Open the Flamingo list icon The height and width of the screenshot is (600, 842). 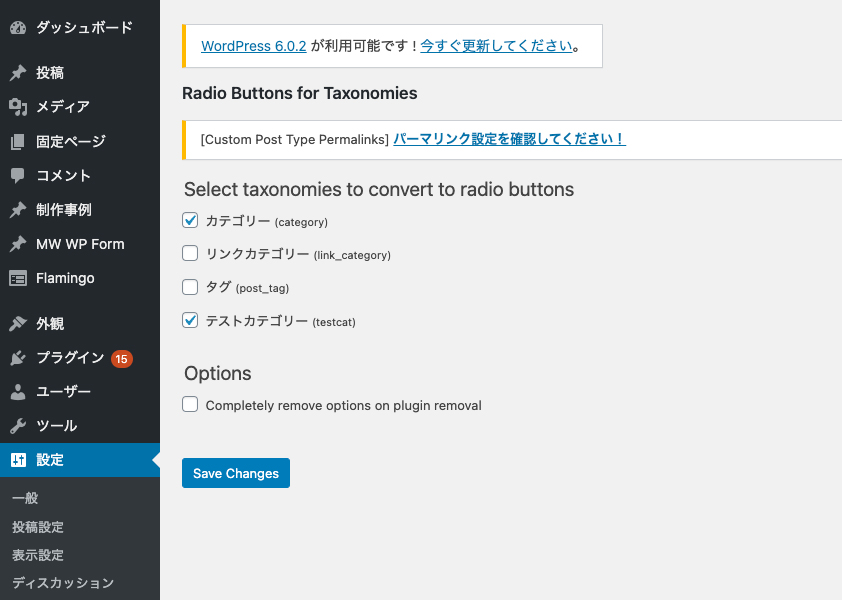pyautogui.click(x=18, y=278)
